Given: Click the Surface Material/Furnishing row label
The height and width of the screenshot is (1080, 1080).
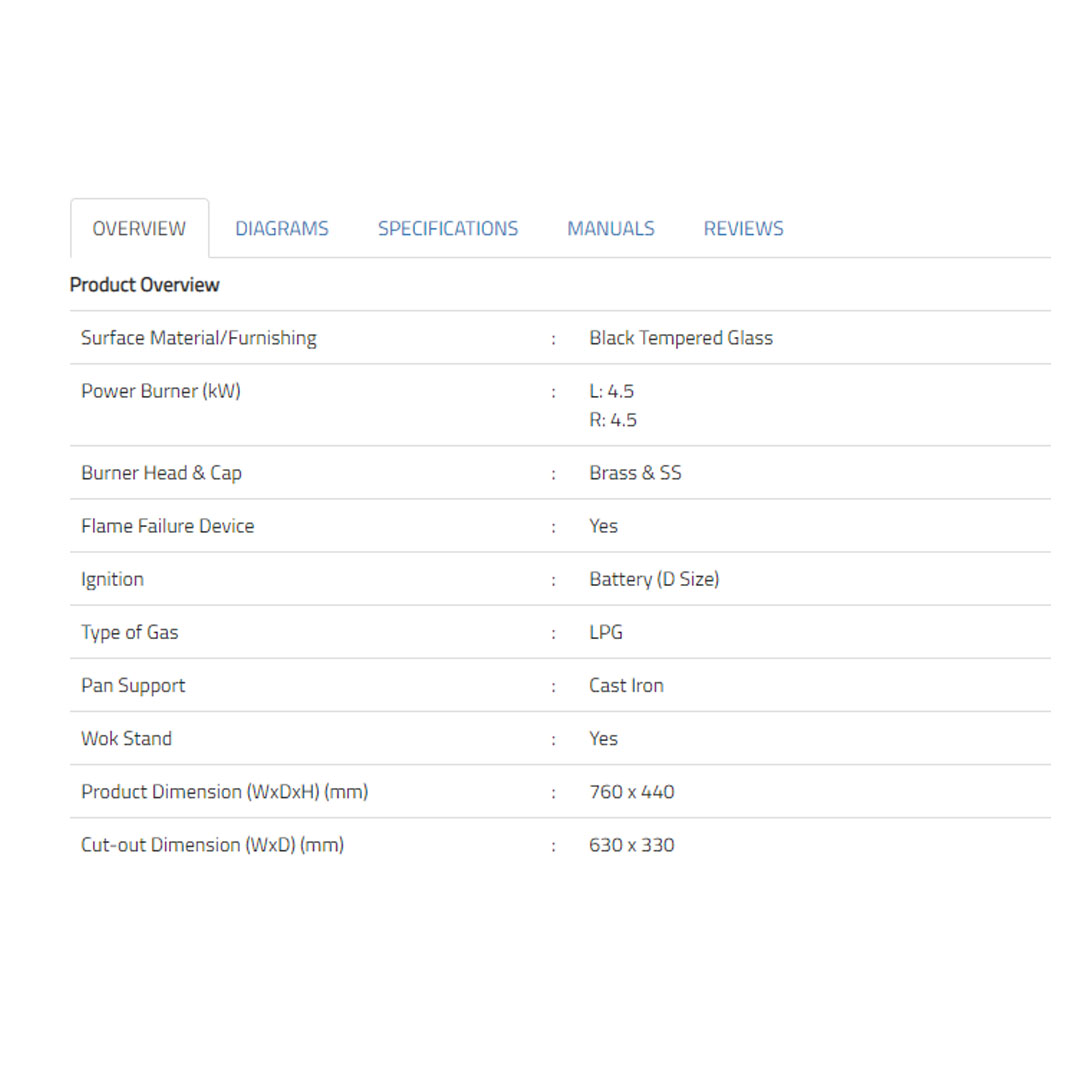Looking at the screenshot, I should (x=199, y=338).
